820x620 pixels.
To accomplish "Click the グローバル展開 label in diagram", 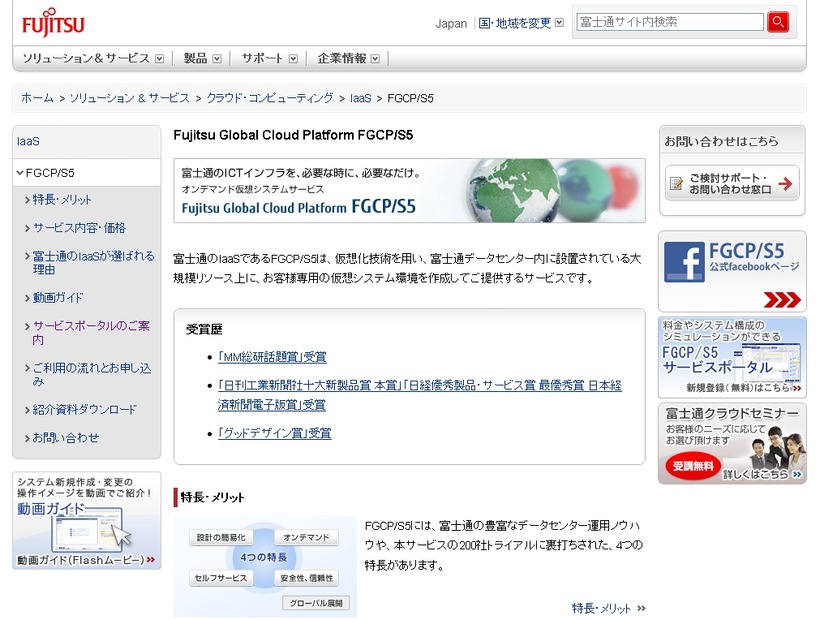I will point(316,603).
